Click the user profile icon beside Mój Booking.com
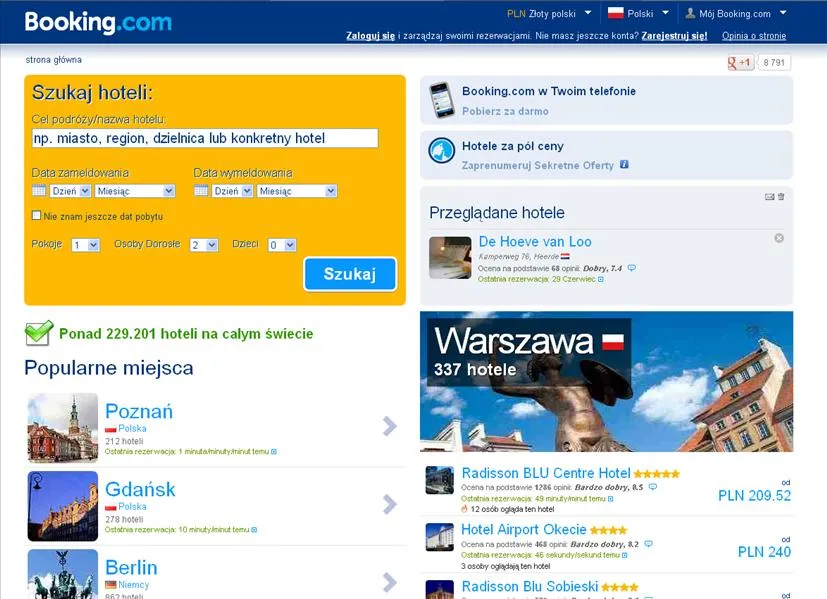 pyautogui.click(x=690, y=13)
